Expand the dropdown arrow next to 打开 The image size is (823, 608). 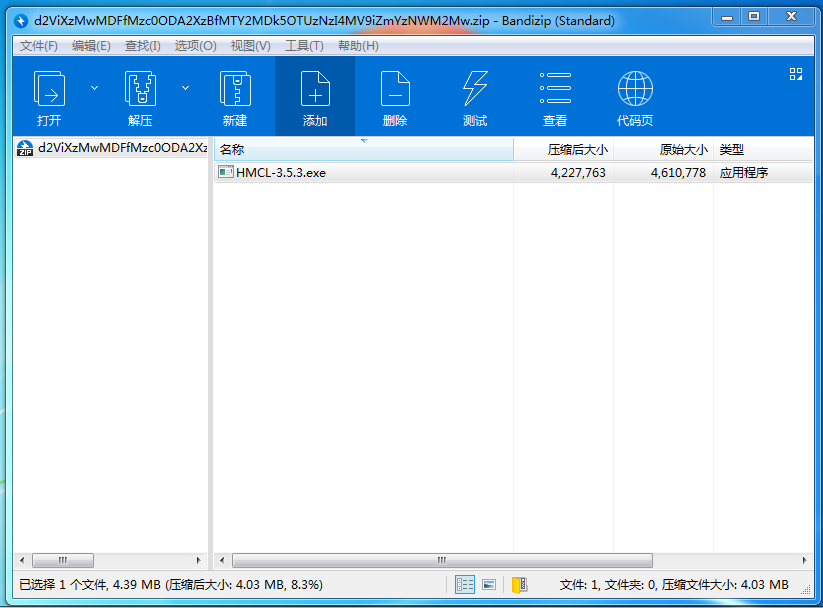coord(94,88)
